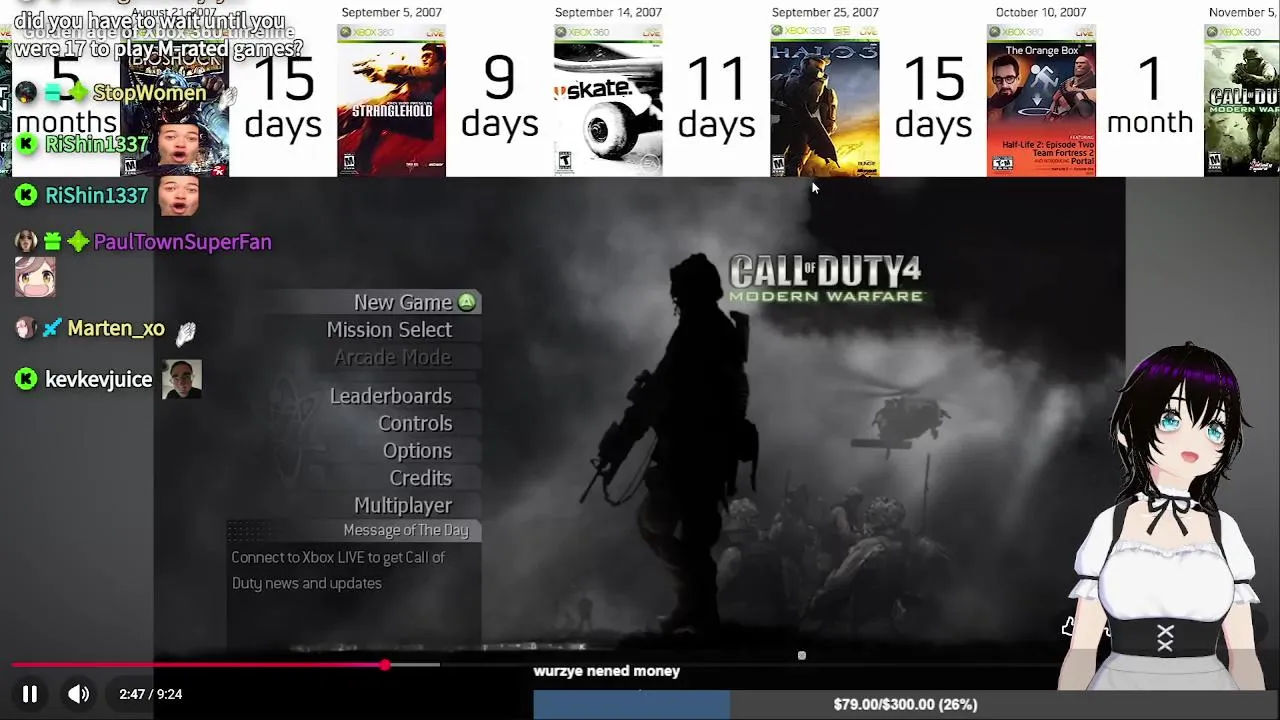Click the StopWomen chat username
This screenshot has width=1280, height=720.
coord(149,93)
